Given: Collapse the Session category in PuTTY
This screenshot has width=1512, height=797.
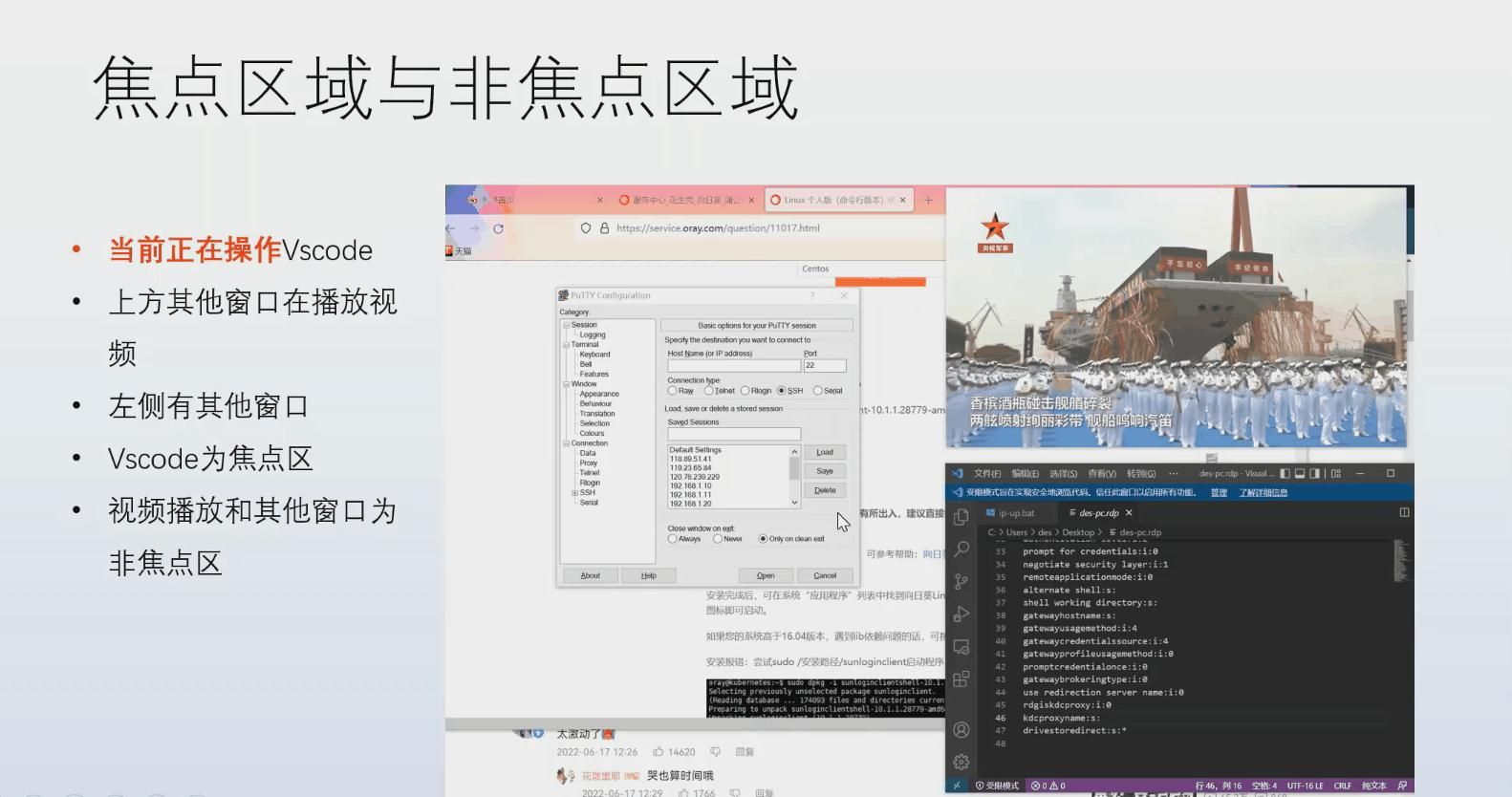Looking at the screenshot, I should (566, 325).
